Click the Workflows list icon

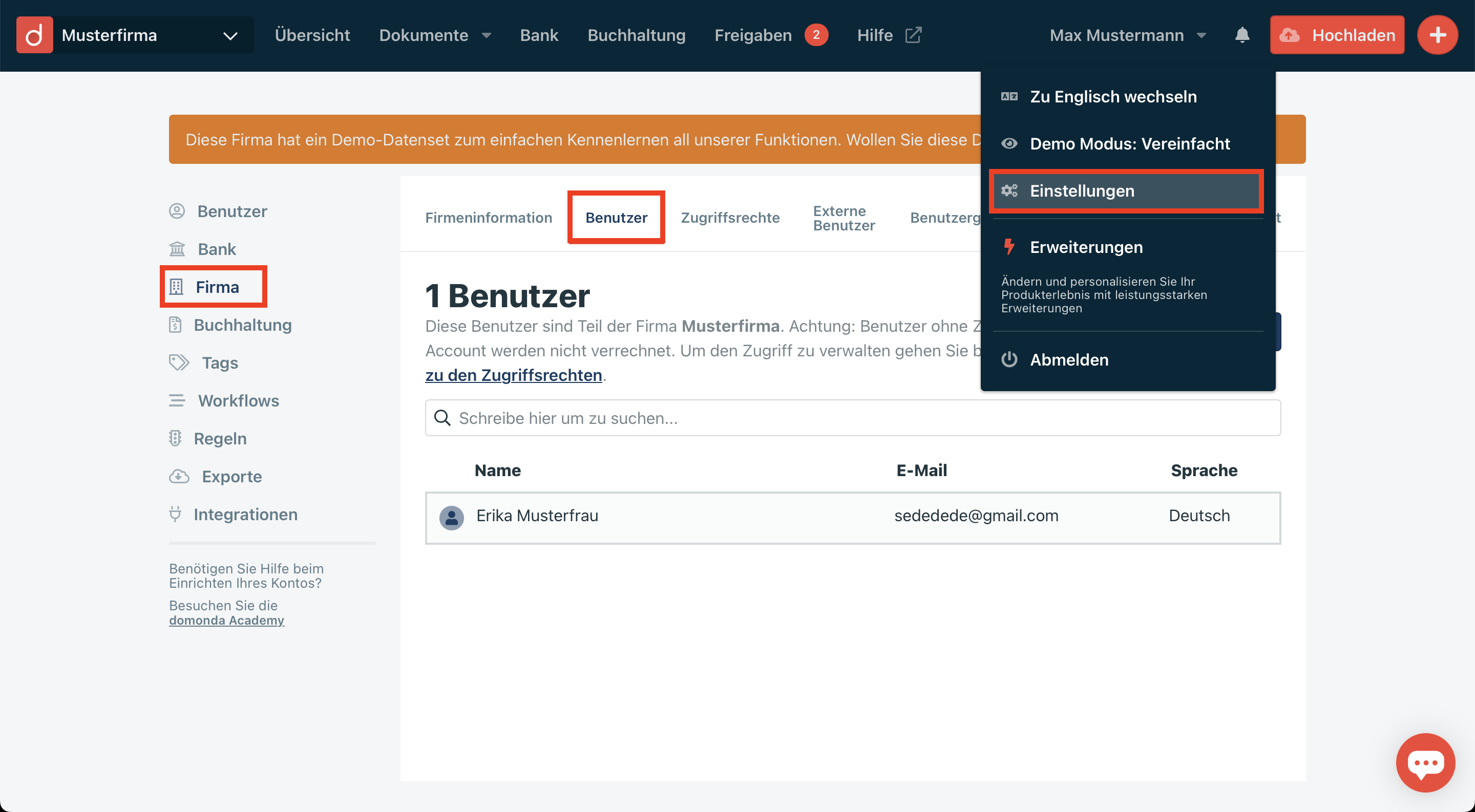pyautogui.click(x=177, y=400)
